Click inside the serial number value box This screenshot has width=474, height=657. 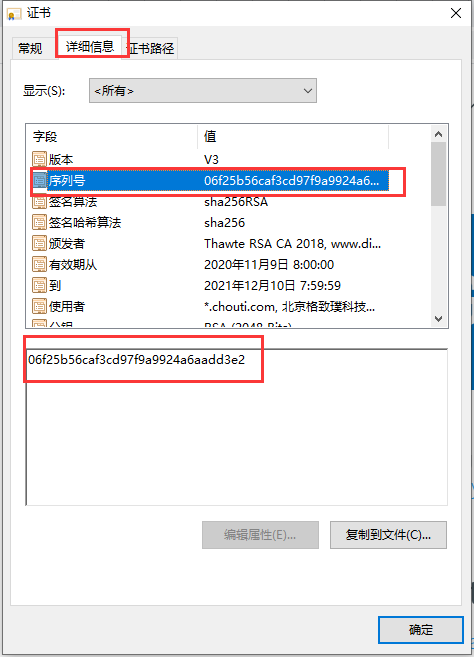pyautogui.click(x=237, y=427)
